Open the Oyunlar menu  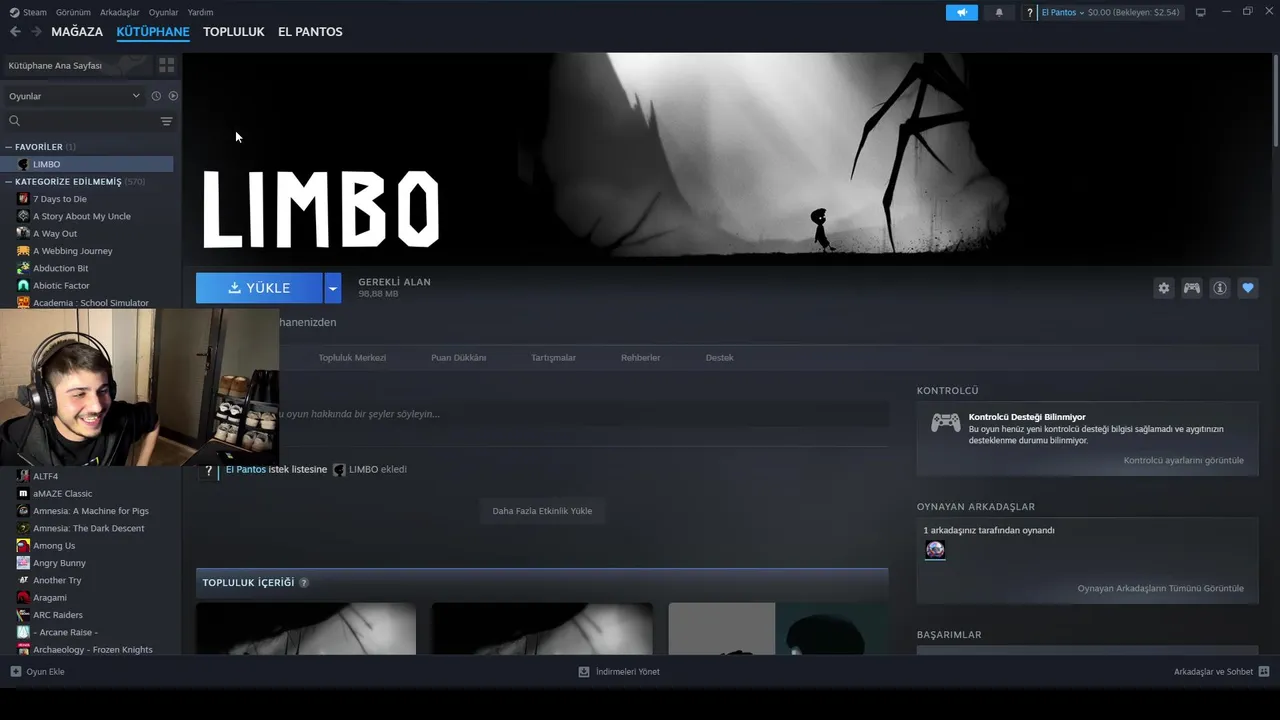163,12
